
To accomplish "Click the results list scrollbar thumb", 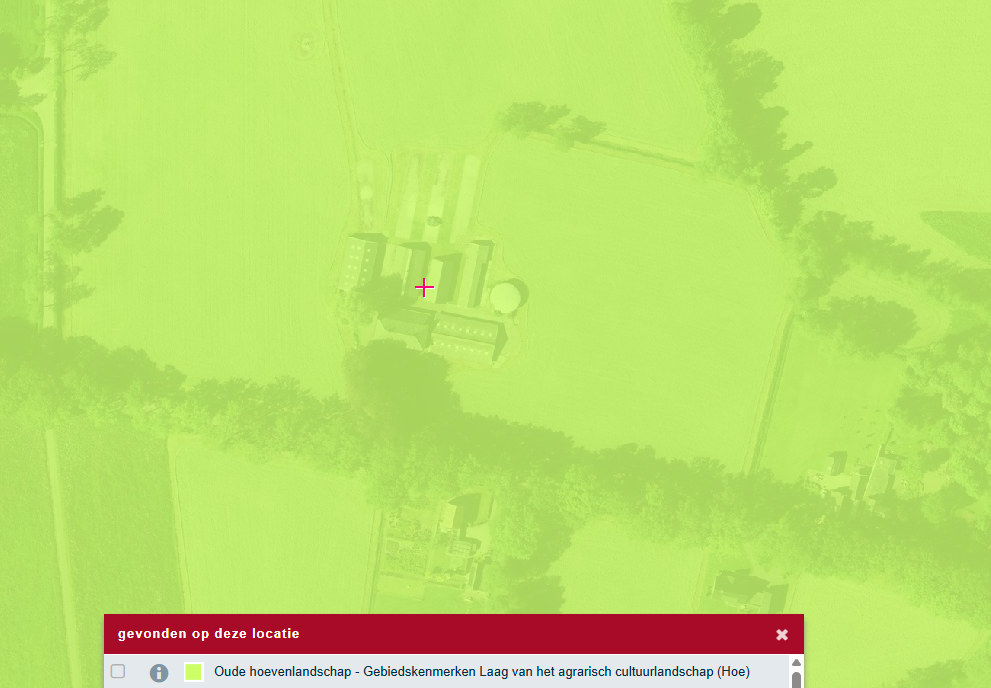I will [796, 680].
